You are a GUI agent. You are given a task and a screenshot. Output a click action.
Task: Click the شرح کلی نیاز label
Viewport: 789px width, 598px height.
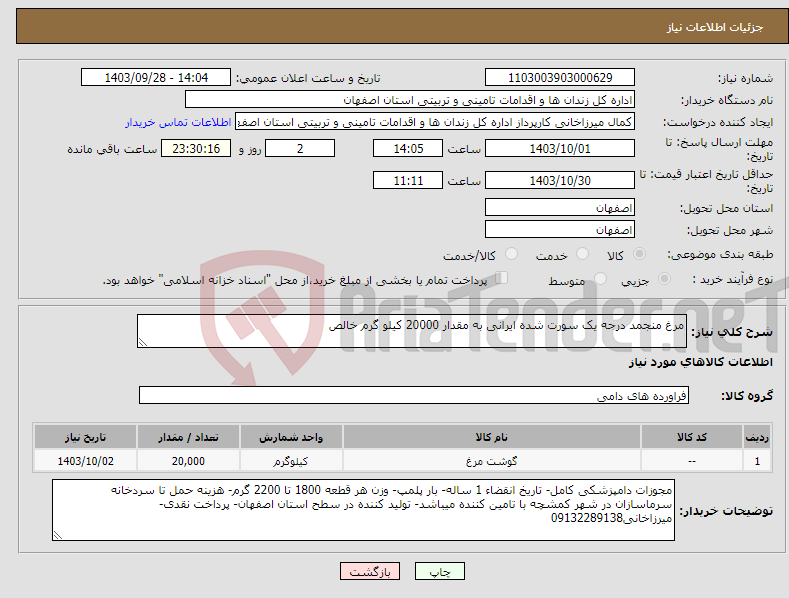pyautogui.click(x=732, y=332)
